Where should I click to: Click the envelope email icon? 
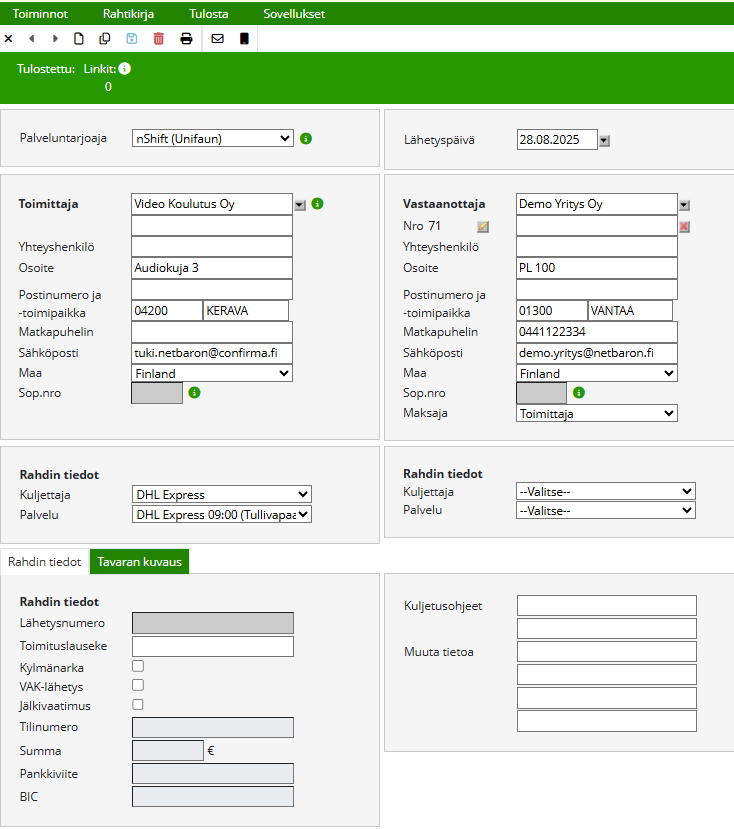218,39
